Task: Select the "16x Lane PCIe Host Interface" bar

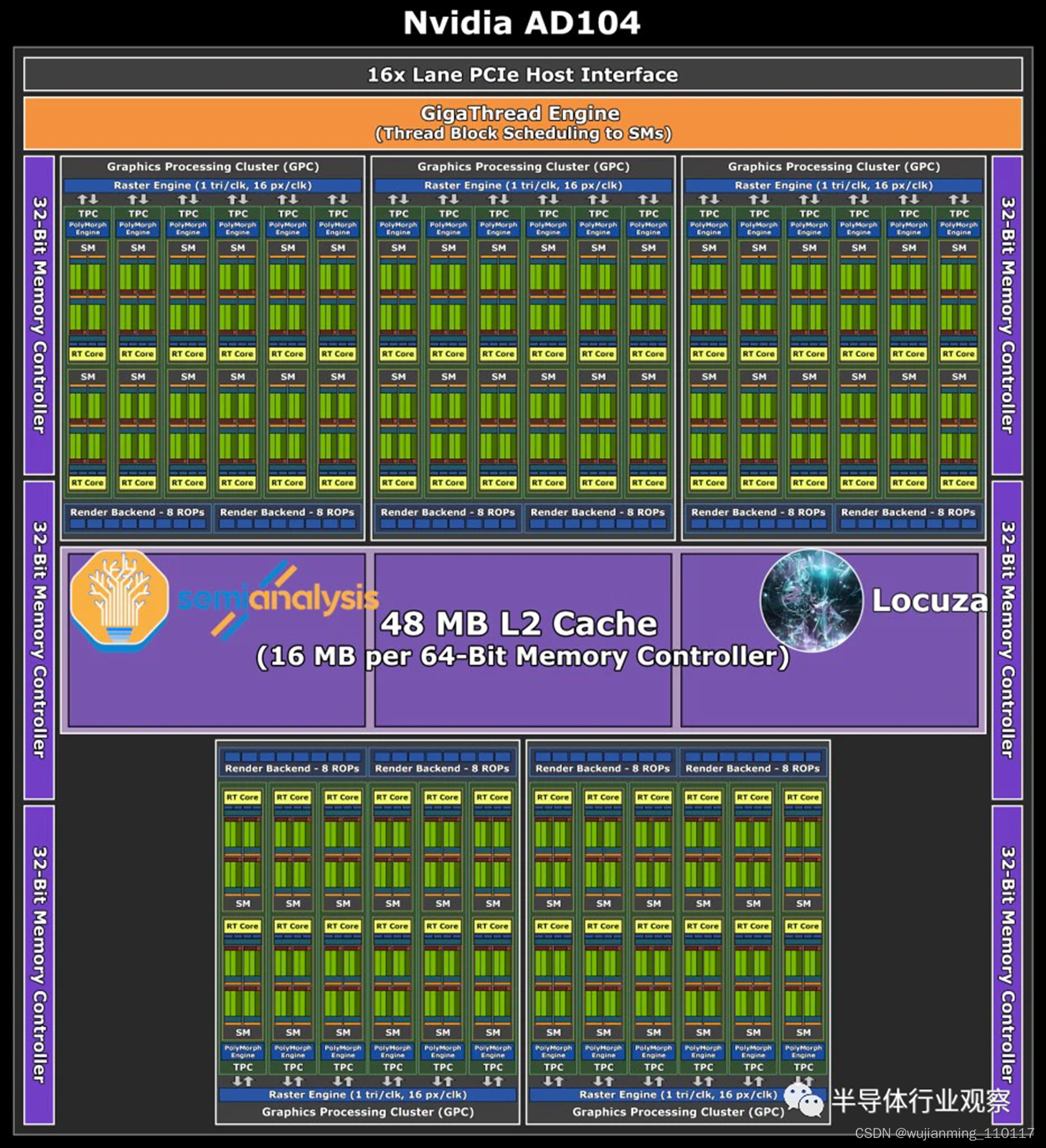Action: [523, 75]
